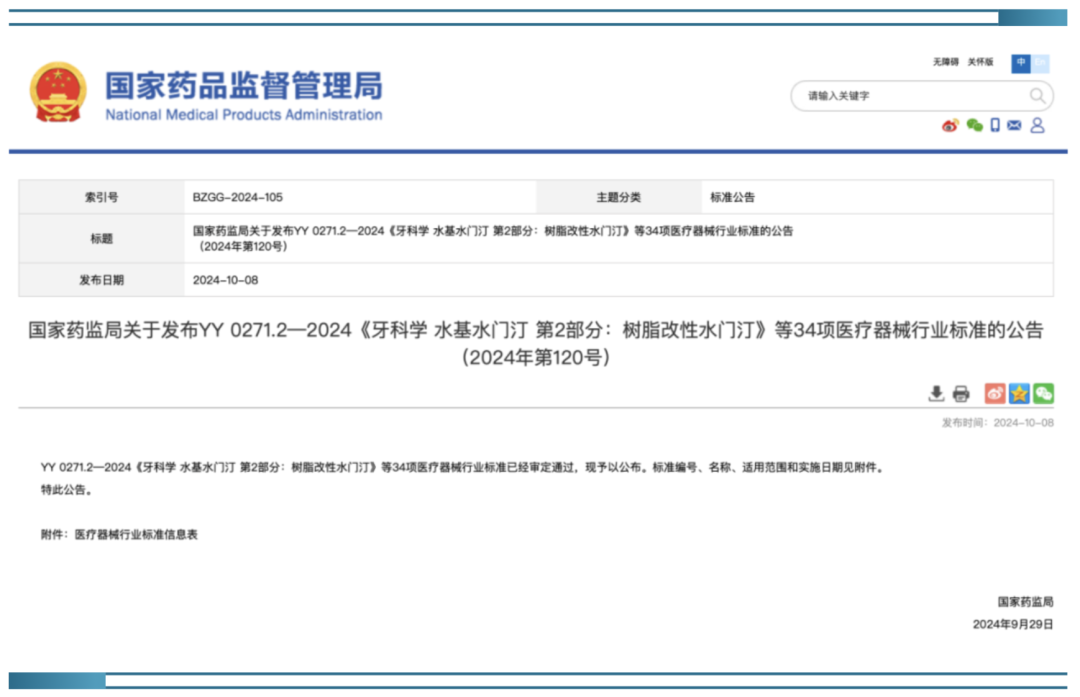The image size is (1080, 697).
Task: Share announcement to Weibo (red icon)
Action: [x=994, y=393]
